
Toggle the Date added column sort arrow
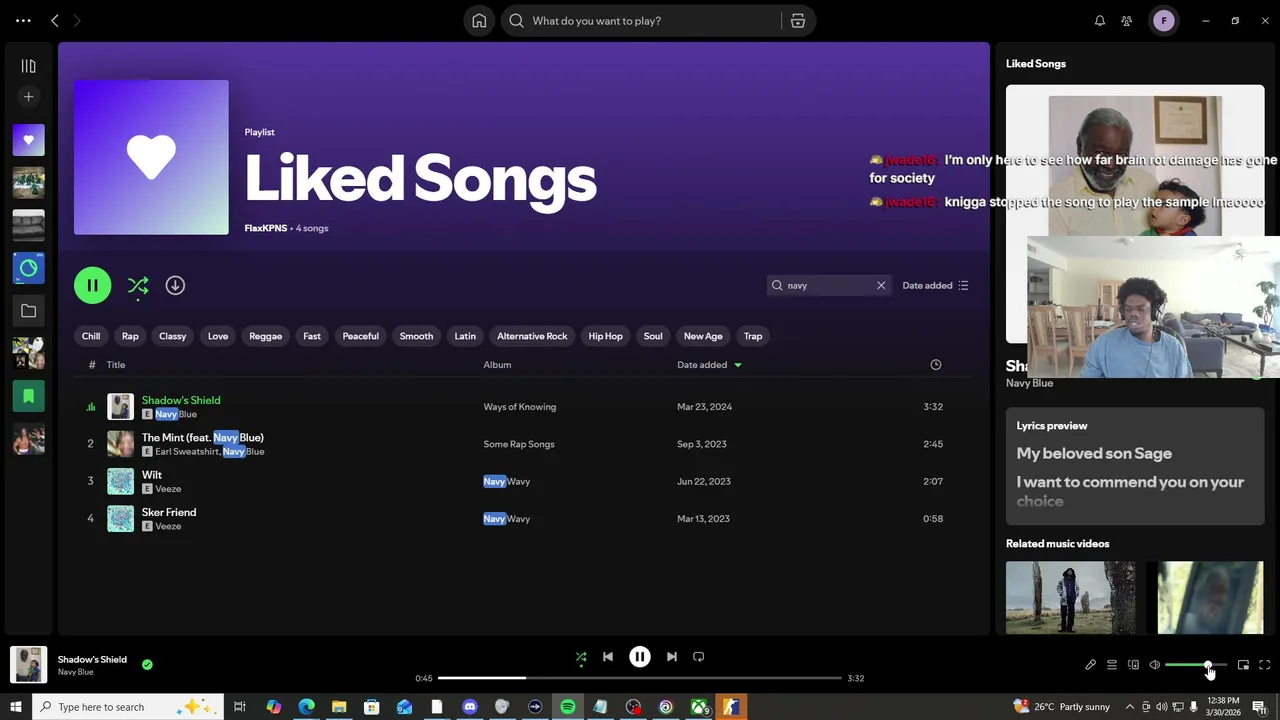pyautogui.click(x=738, y=365)
